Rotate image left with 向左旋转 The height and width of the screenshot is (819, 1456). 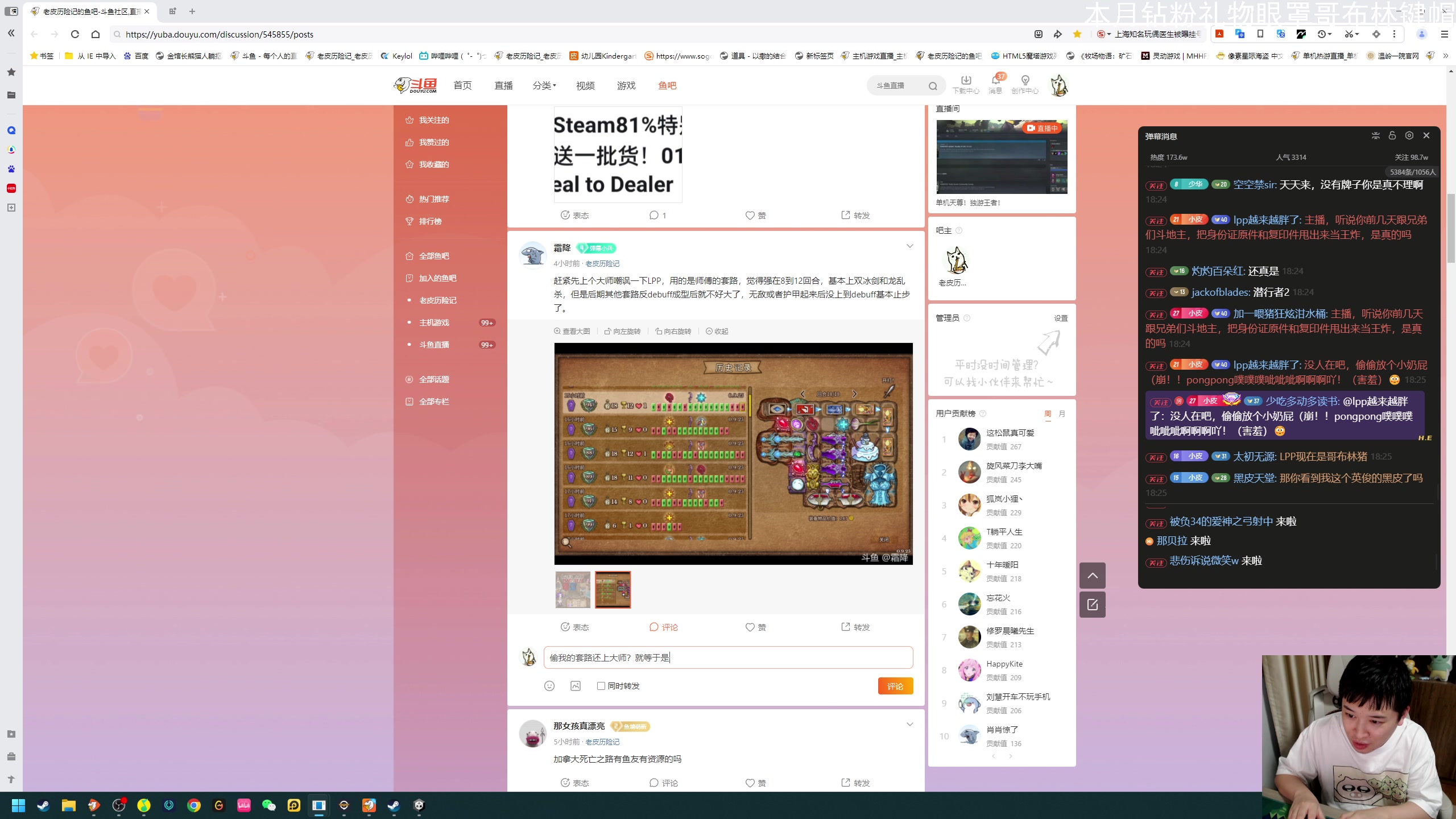tap(622, 331)
